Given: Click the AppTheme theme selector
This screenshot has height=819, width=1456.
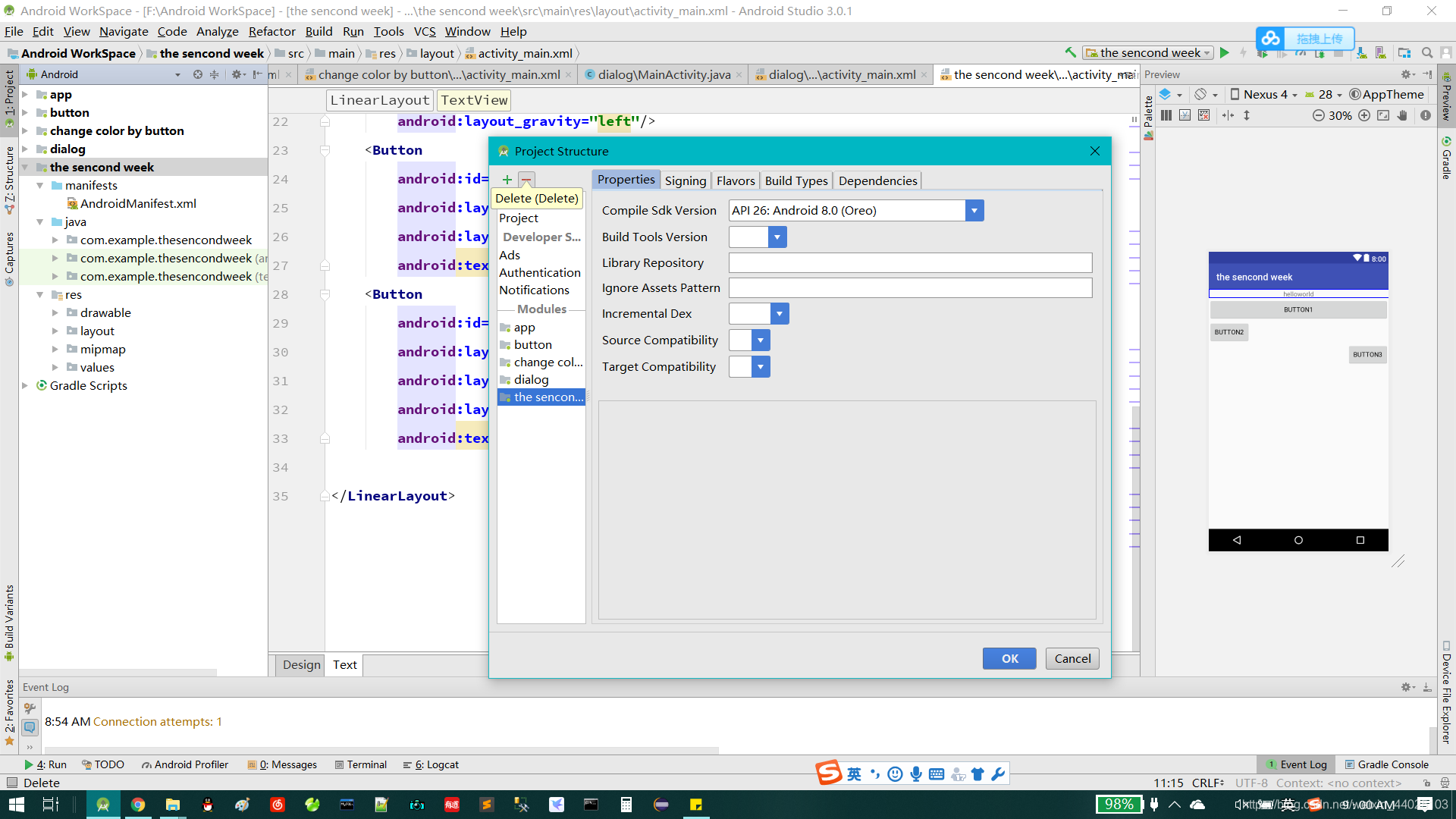Looking at the screenshot, I should point(1387,94).
